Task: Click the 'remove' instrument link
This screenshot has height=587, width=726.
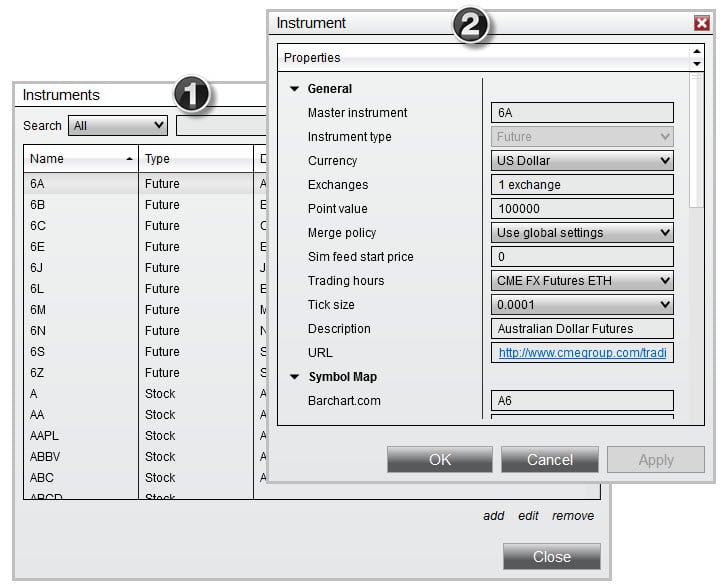Action: click(572, 516)
